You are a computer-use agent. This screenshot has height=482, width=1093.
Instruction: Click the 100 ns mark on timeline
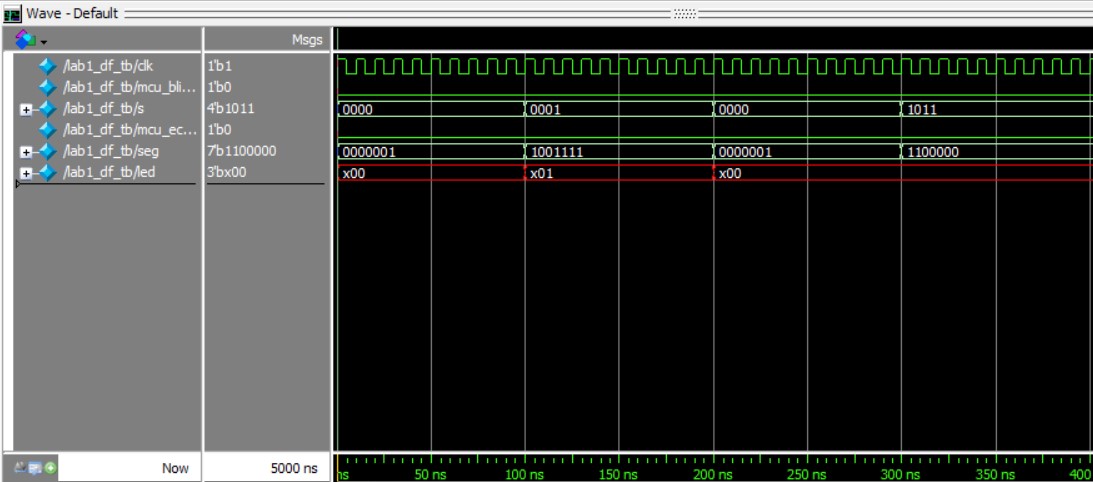click(524, 474)
